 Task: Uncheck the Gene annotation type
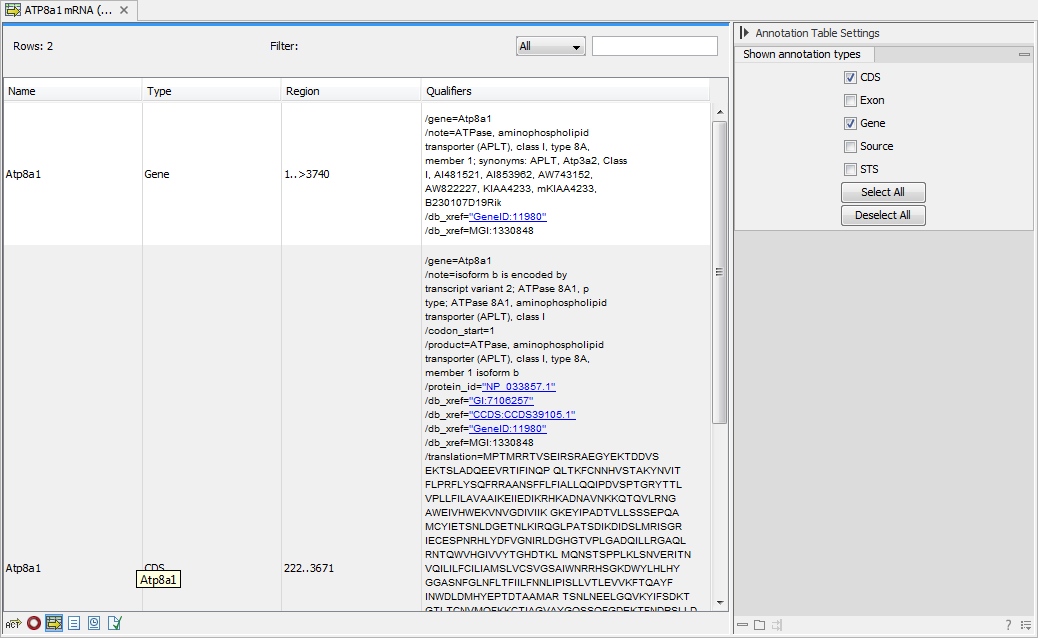[851, 123]
